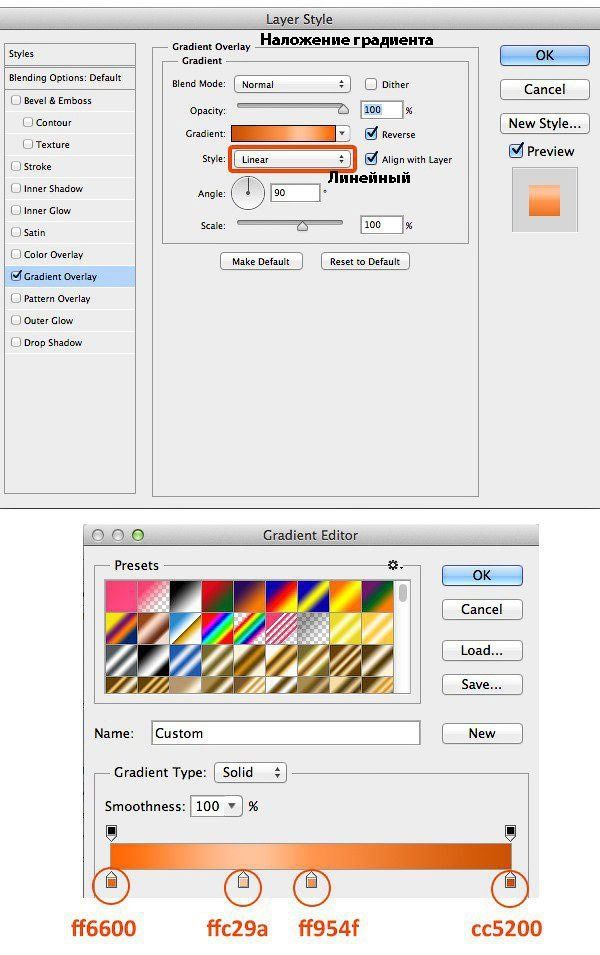Uncheck the Reverse gradient option
This screenshot has height=955, width=600.
coord(370,133)
